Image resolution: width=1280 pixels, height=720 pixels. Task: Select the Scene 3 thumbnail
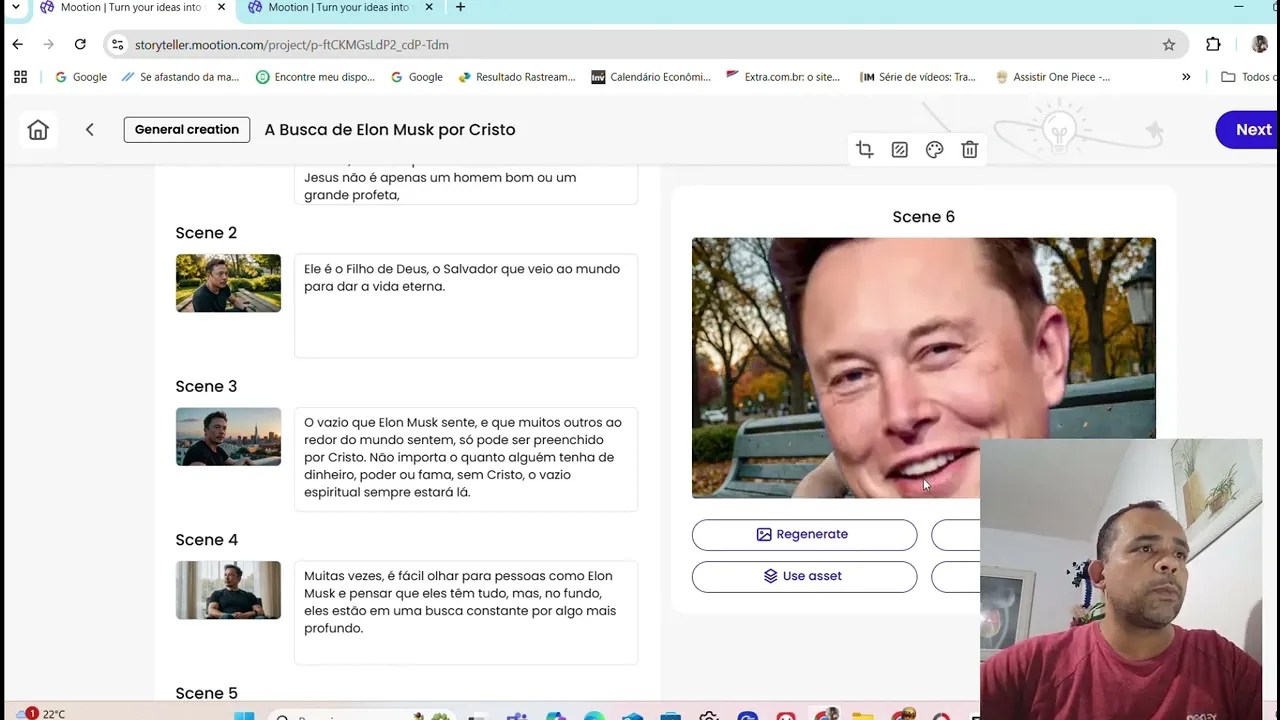(x=228, y=436)
